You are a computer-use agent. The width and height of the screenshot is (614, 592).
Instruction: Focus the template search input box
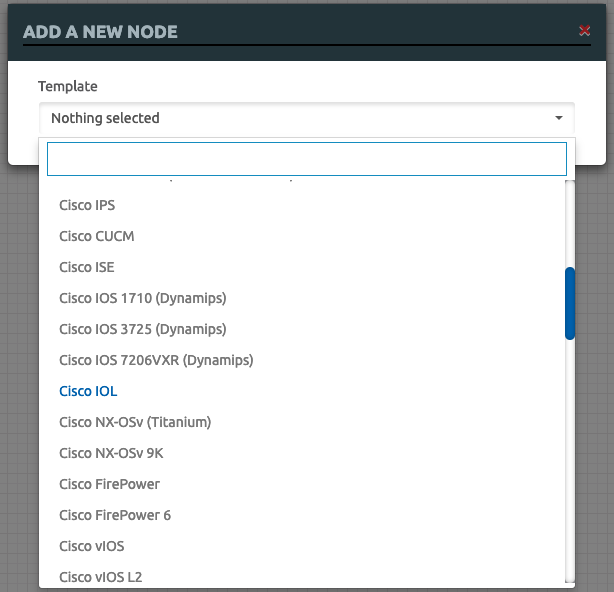pyautogui.click(x=307, y=159)
